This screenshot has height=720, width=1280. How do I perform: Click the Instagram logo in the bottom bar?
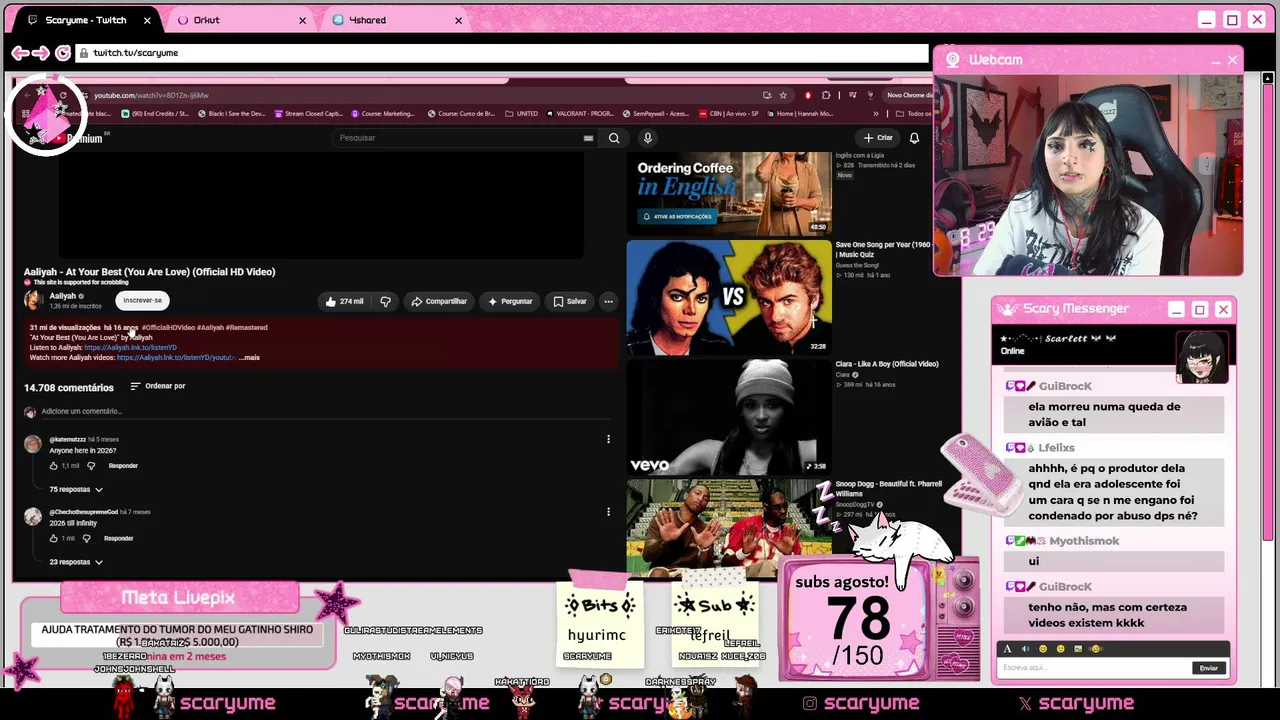(x=810, y=703)
